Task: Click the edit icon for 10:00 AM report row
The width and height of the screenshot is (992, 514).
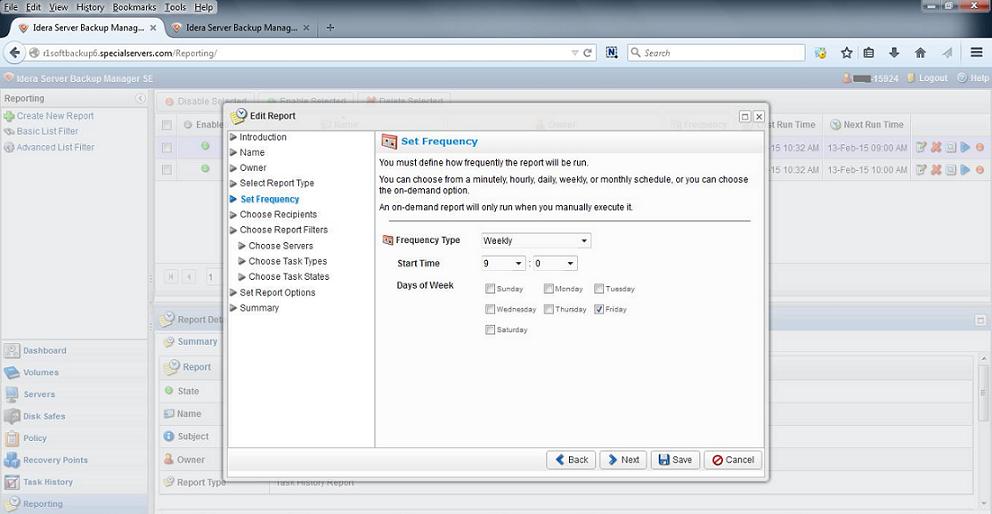Action: tap(921, 170)
